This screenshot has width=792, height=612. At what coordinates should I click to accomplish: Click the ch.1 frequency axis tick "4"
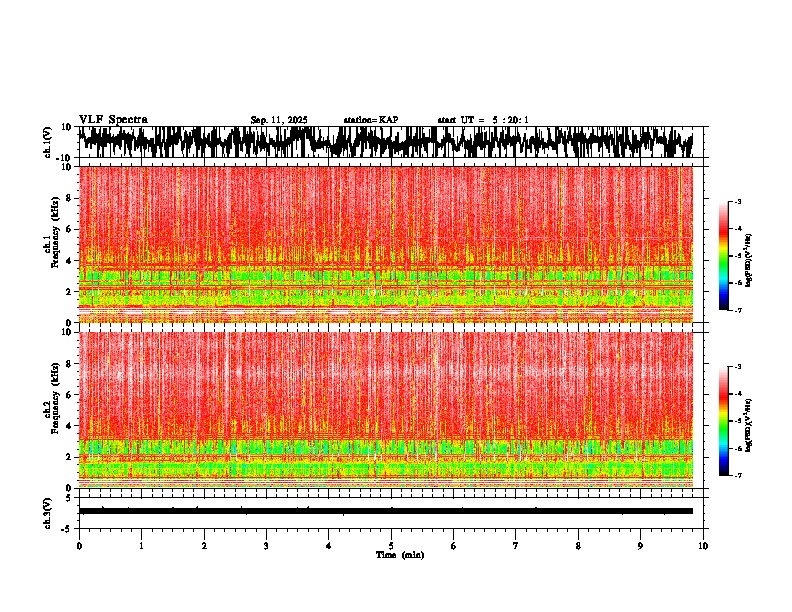click(69, 261)
